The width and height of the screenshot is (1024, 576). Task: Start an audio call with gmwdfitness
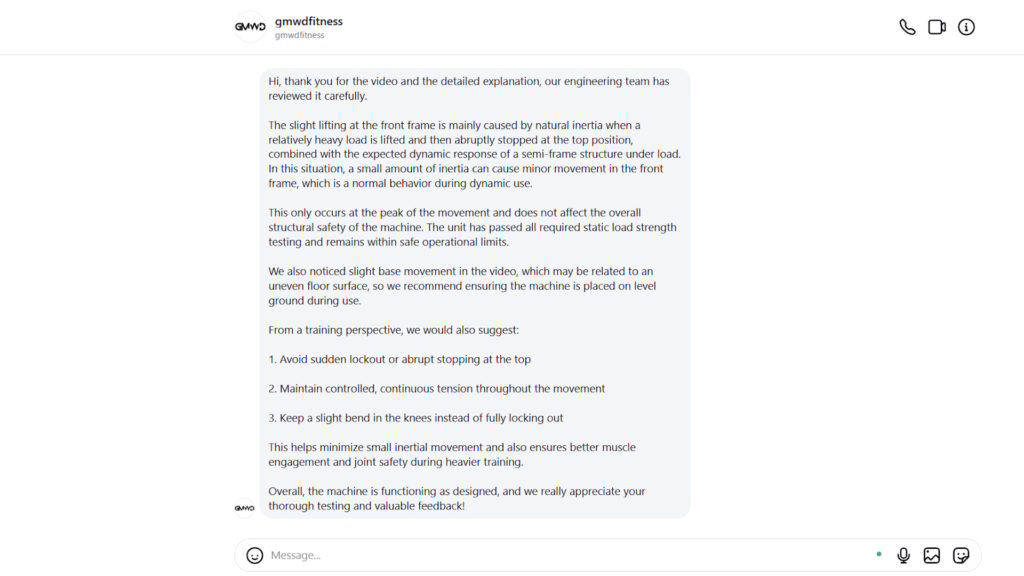(907, 27)
